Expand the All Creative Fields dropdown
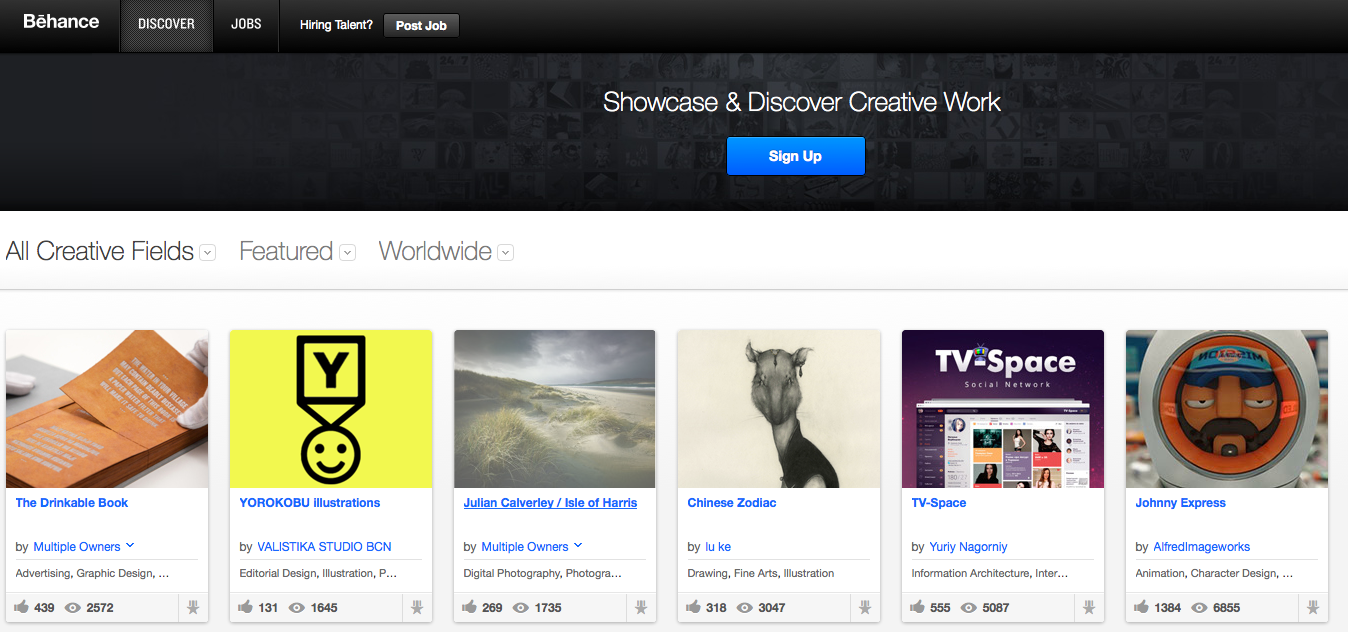The width and height of the screenshot is (1348, 632). pyautogui.click(x=208, y=253)
